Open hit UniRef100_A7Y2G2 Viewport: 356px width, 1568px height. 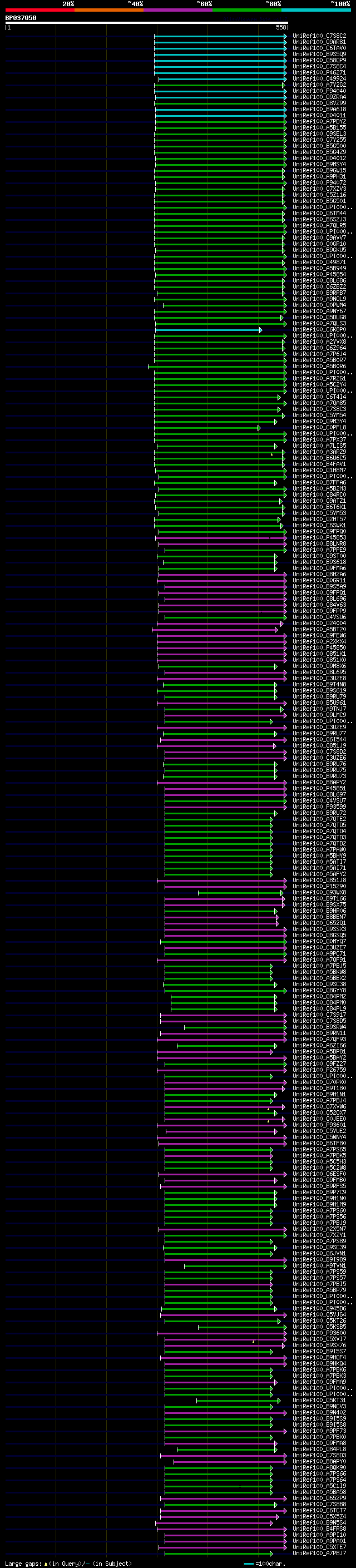pyautogui.click(x=319, y=85)
